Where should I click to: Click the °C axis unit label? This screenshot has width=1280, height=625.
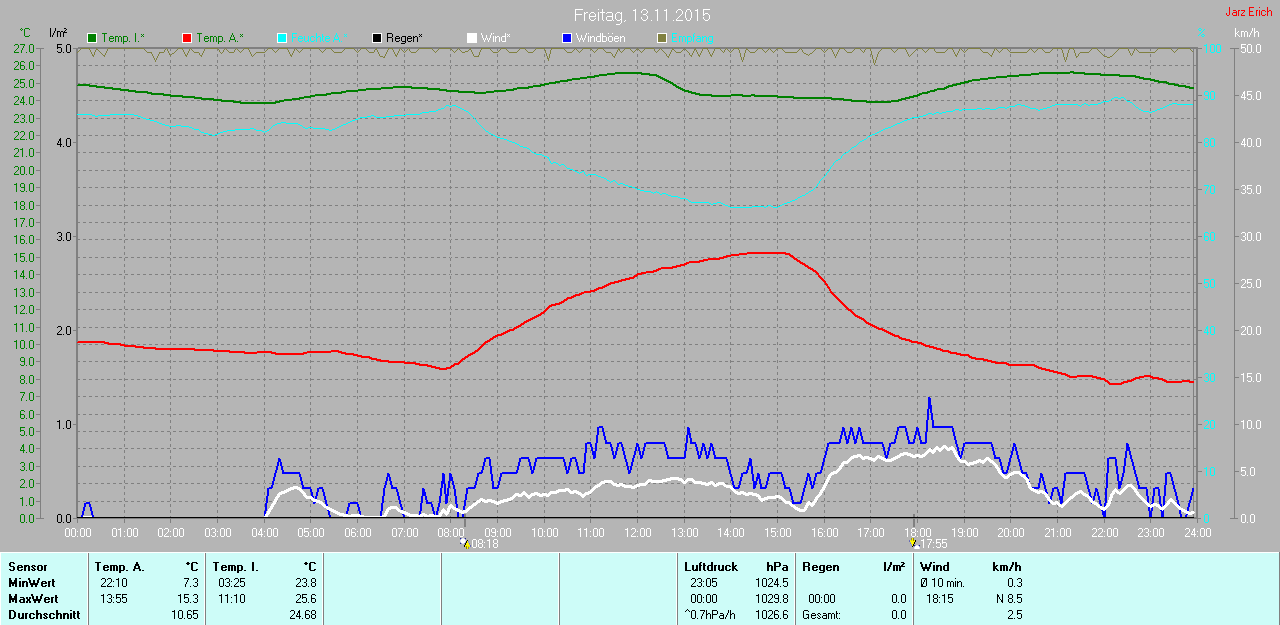click(26, 34)
